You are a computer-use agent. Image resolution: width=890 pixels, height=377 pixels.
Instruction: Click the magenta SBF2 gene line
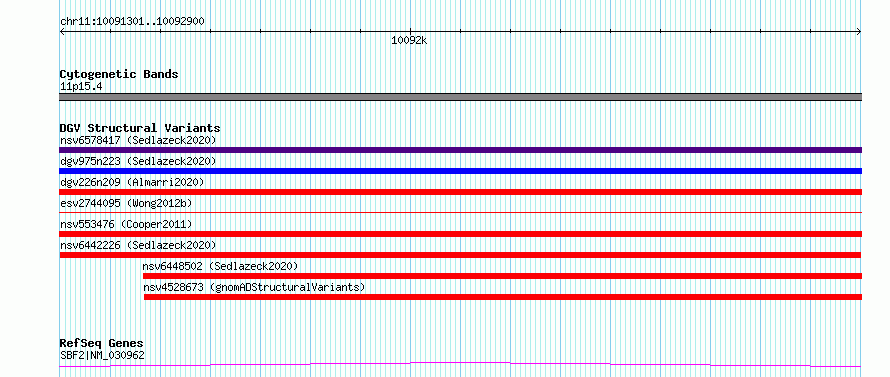[x=460, y=364]
